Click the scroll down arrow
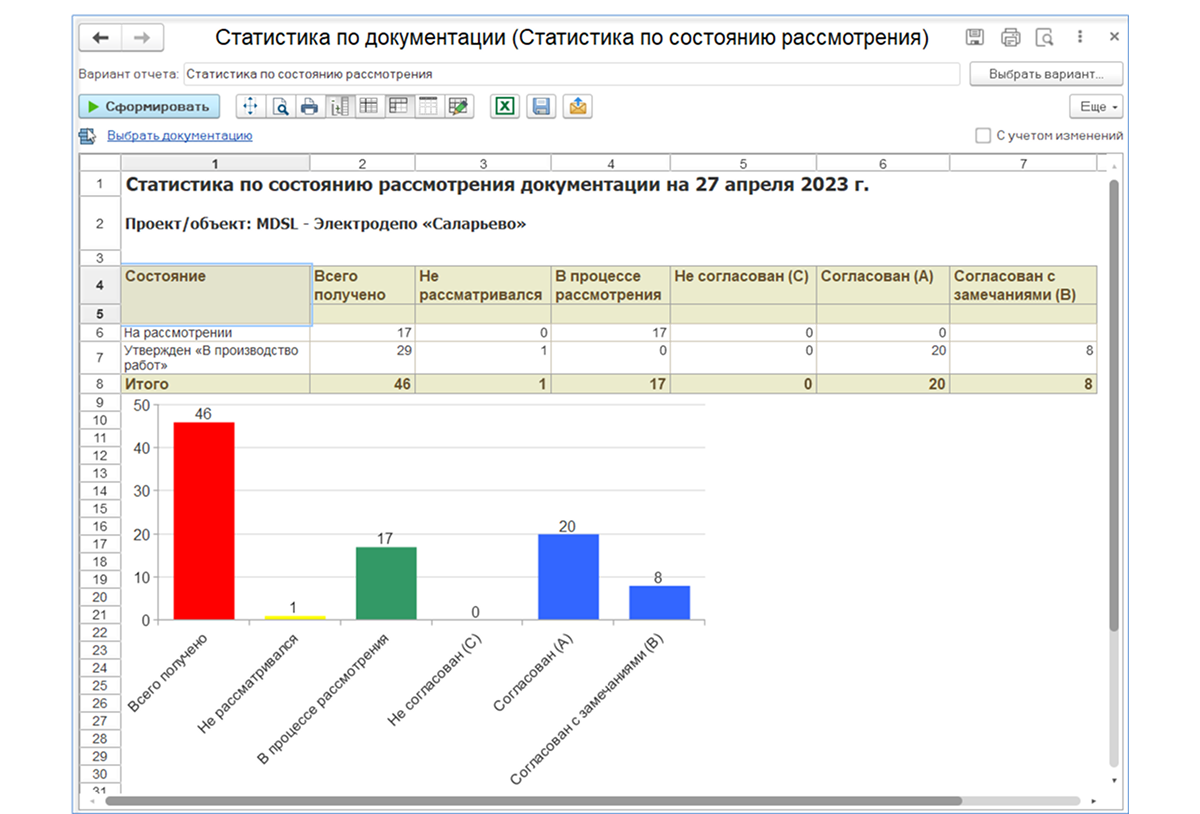This screenshot has height=814, width=1200. 1114,779
